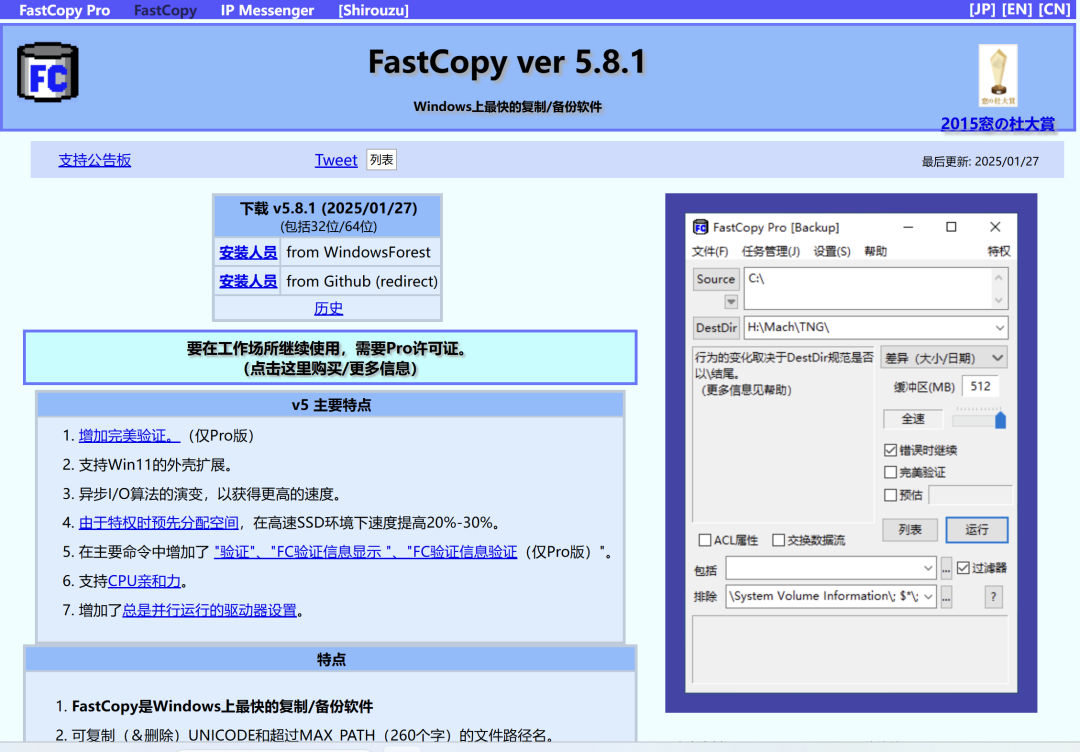Click the 运行 execute button
This screenshot has width=1080, height=752.
tap(977, 530)
